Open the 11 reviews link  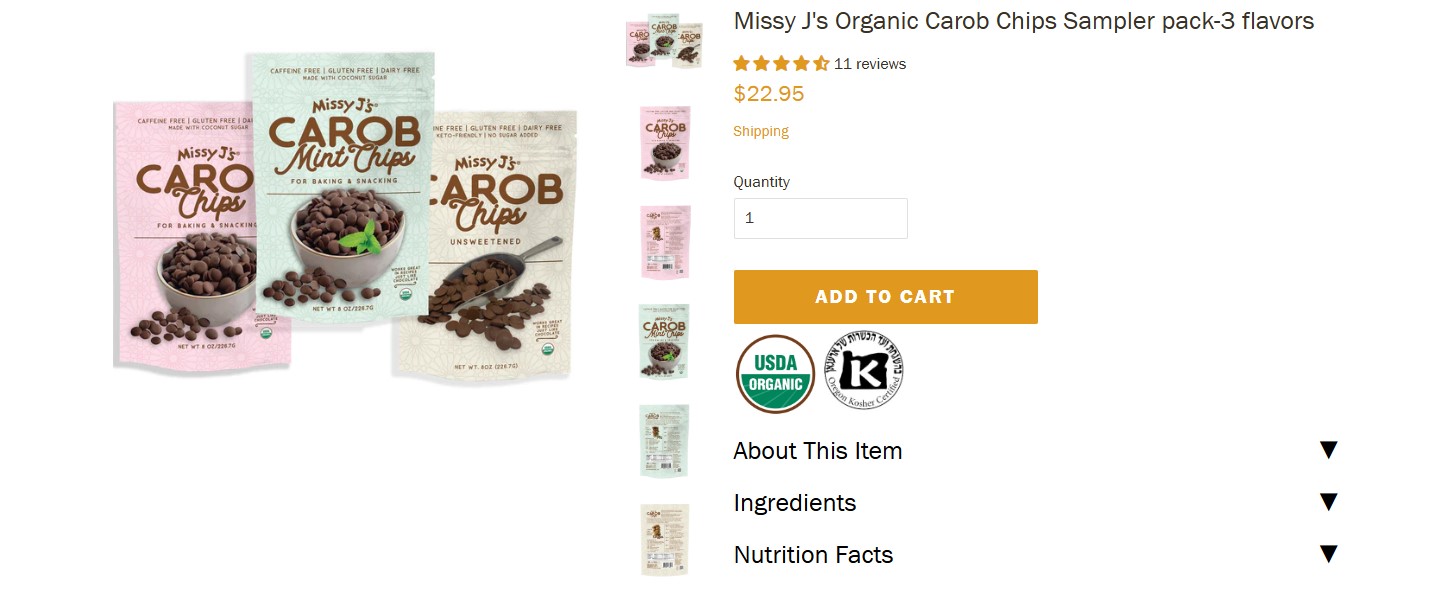(x=870, y=64)
